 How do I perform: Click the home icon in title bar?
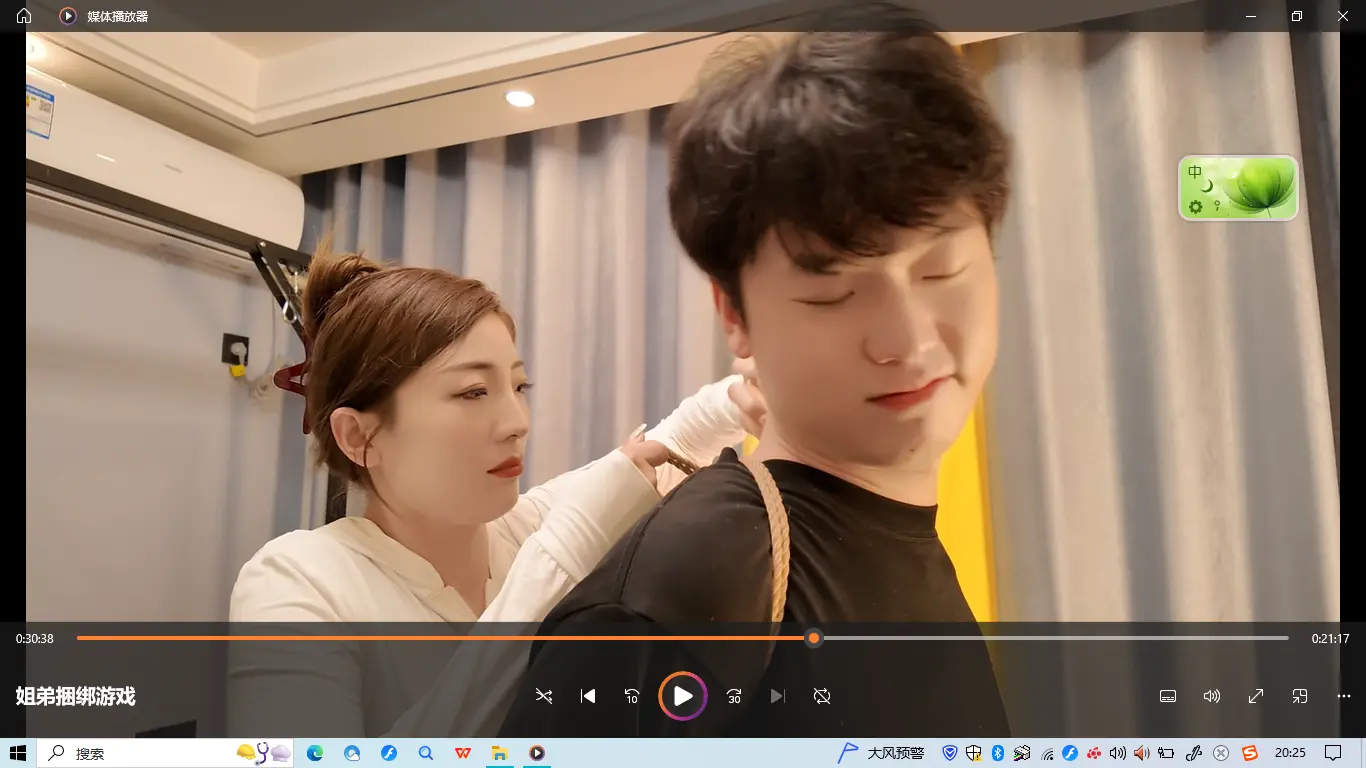(x=24, y=16)
